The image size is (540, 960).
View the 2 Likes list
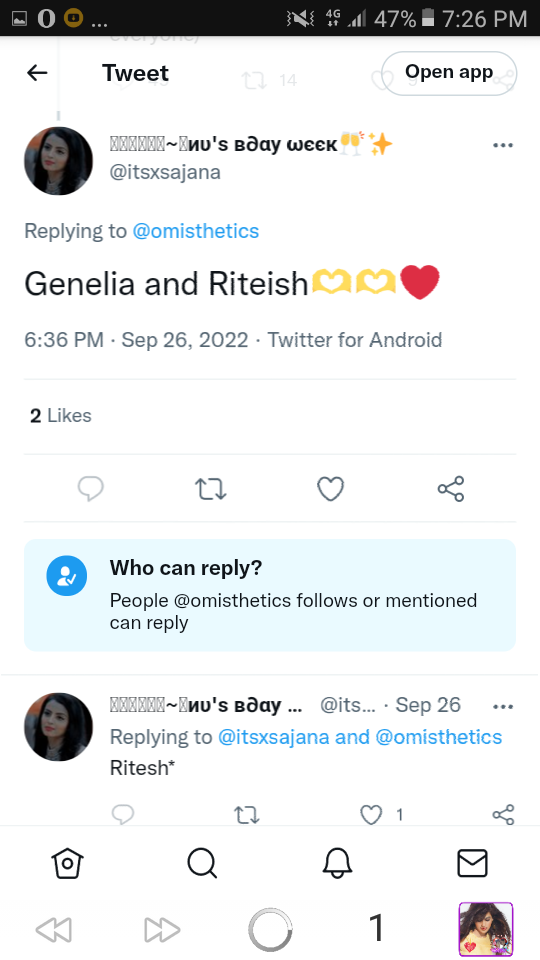[x=61, y=416]
